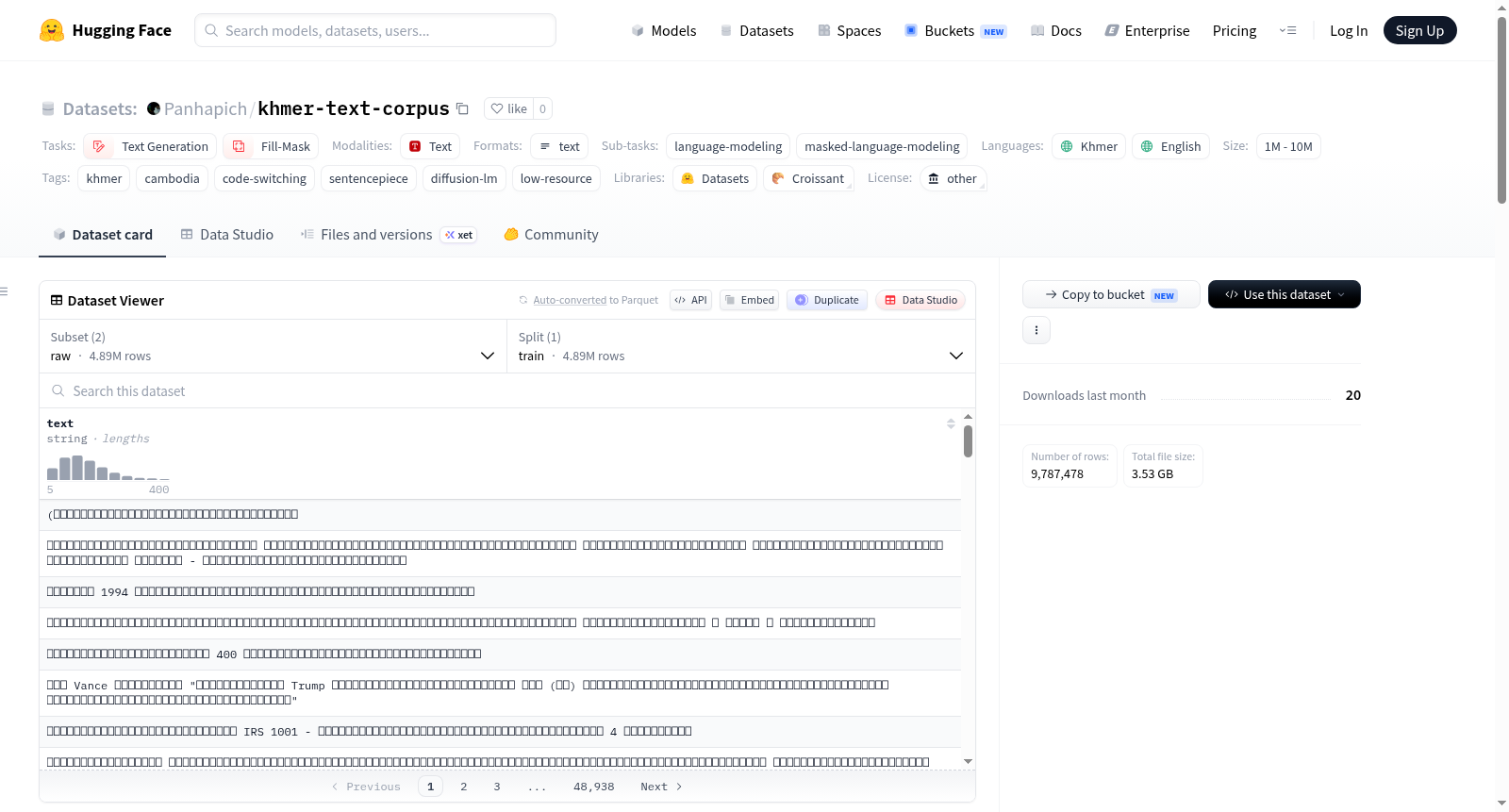Click the Duplicate button in Dataset Viewer
Image resolution: width=1509 pixels, height=812 pixels.
(x=827, y=300)
